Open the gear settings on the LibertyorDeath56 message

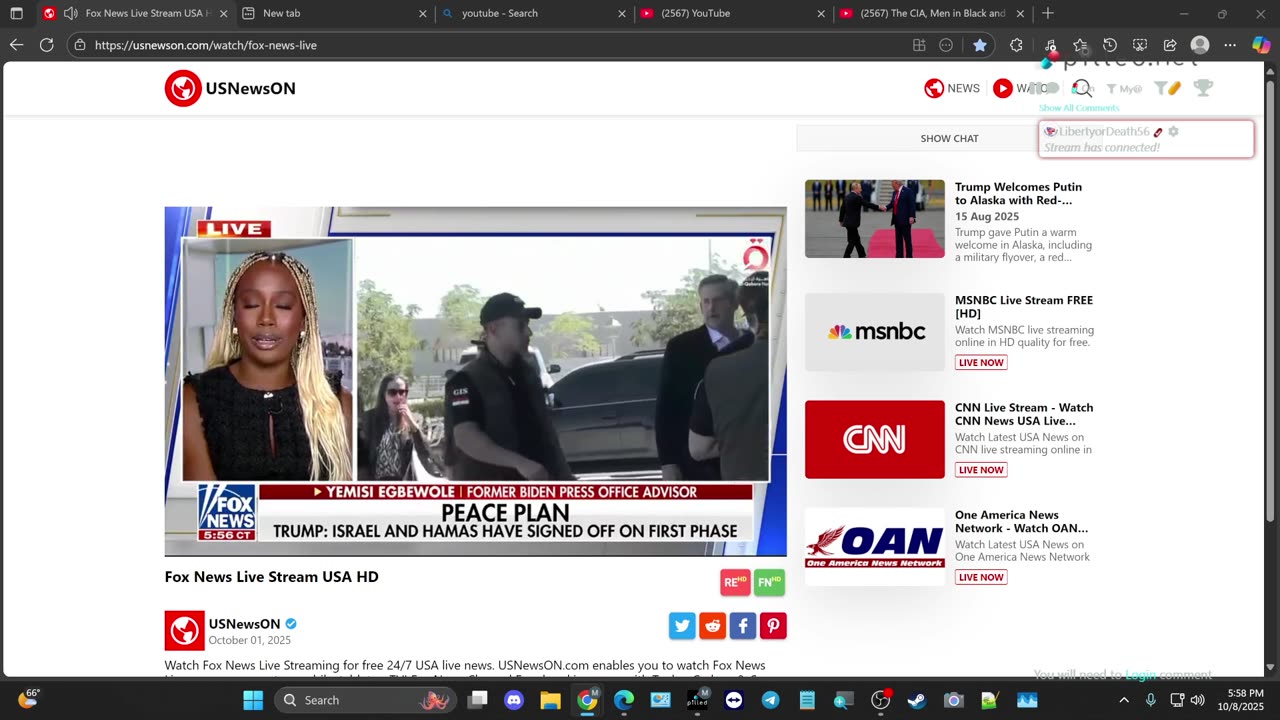click(1173, 131)
